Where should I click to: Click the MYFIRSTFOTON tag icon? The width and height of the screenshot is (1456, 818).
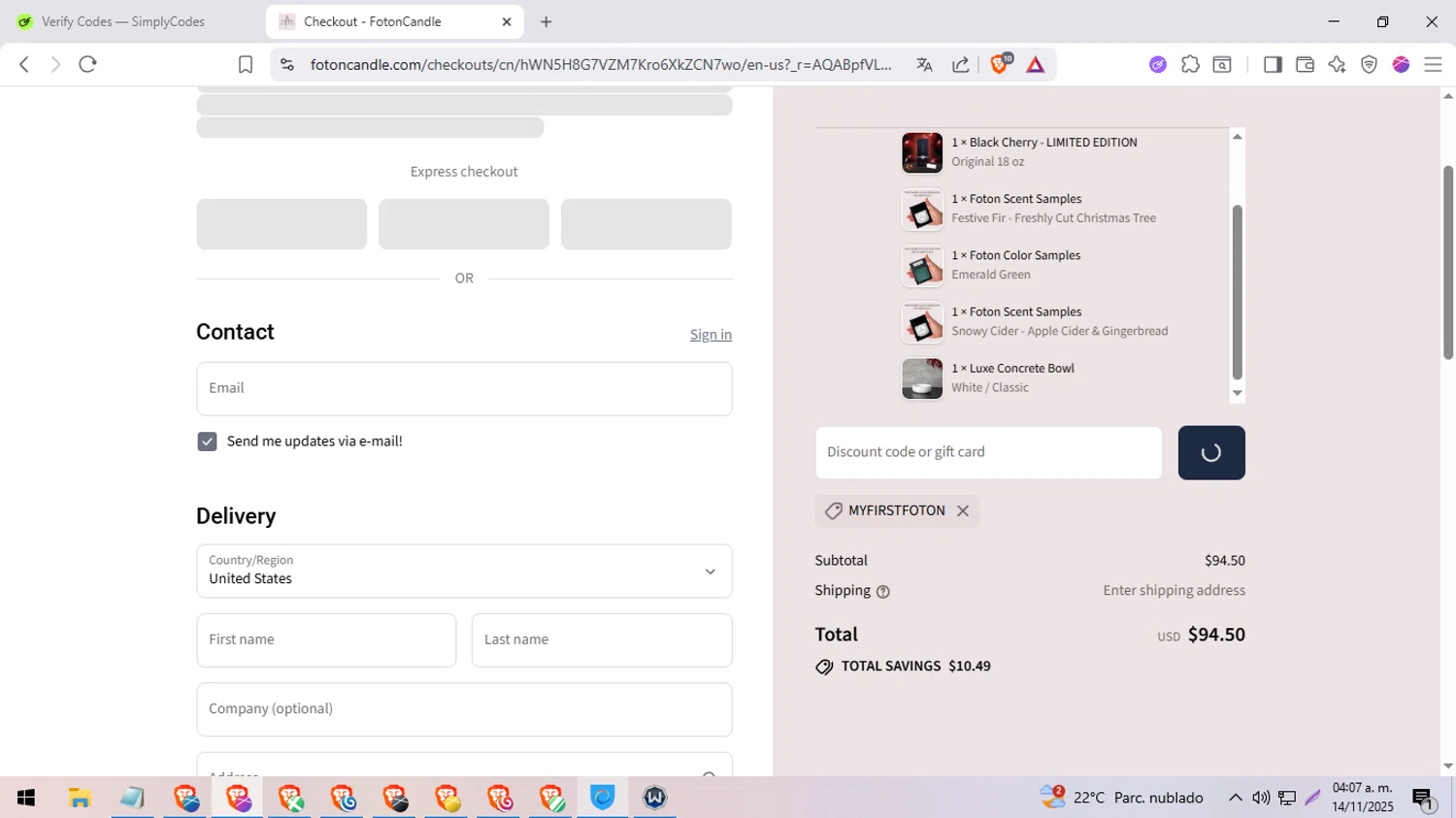click(x=833, y=510)
